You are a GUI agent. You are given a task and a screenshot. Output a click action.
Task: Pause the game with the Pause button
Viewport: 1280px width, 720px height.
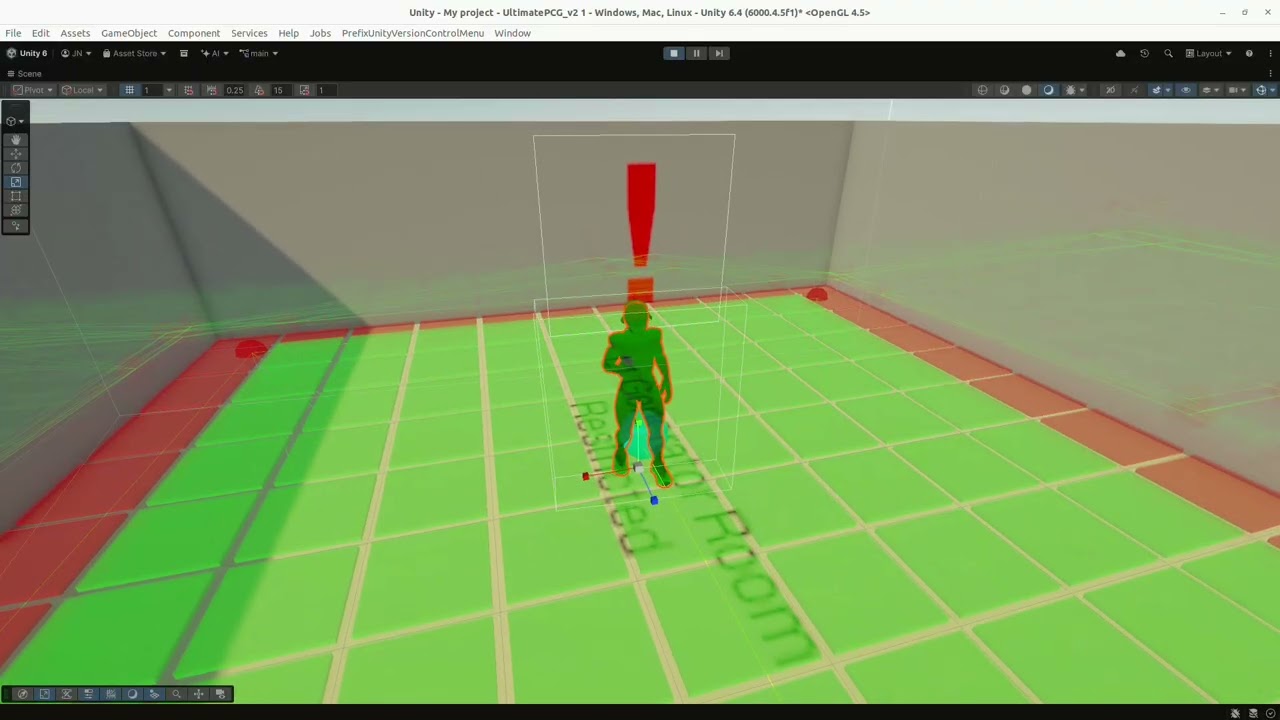(696, 53)
